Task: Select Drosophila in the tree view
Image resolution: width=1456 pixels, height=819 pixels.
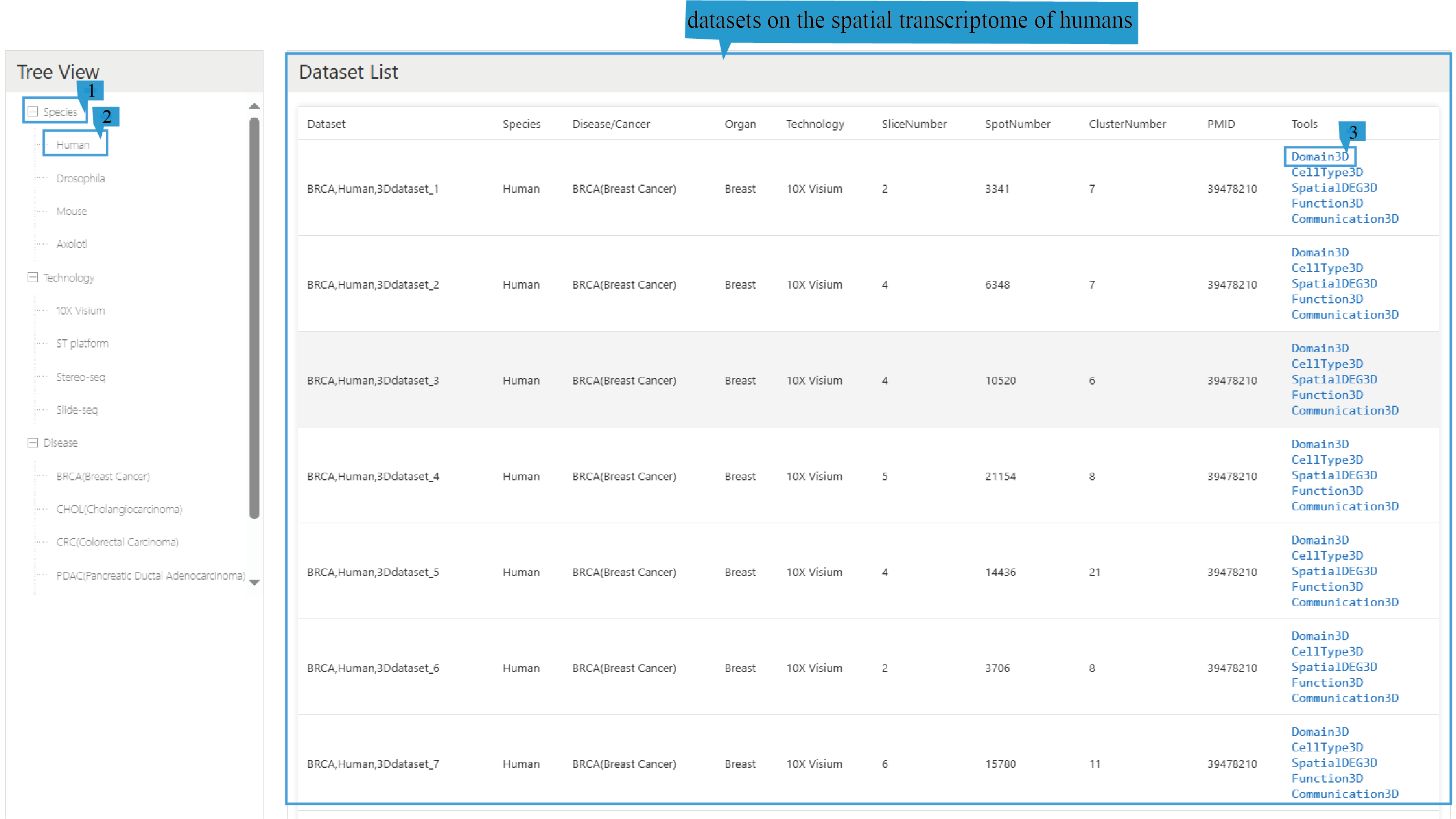Action: [x=81, y=178]
